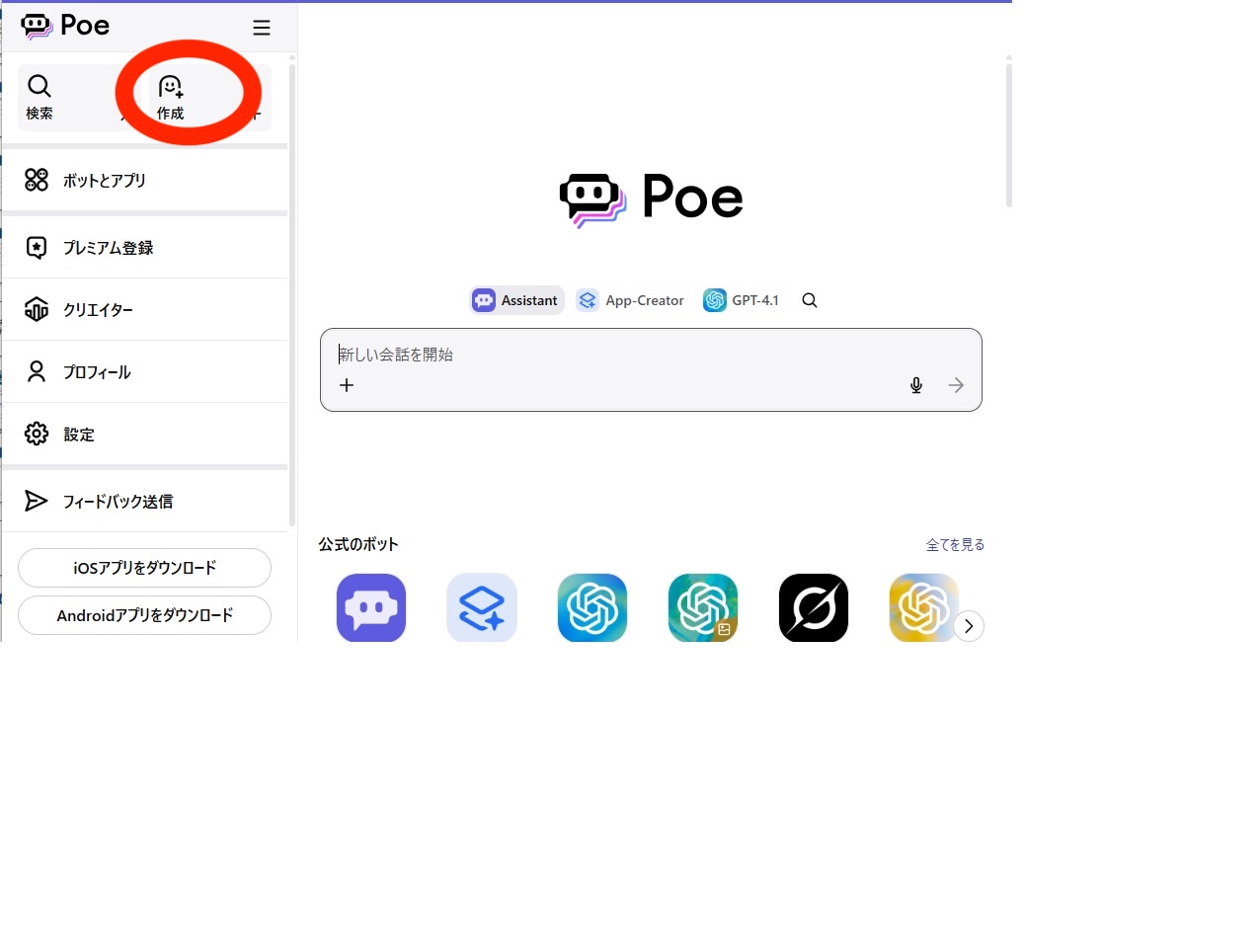Select the App-Creator bot chip
Viewport: 1259px width, 952px height.
click(x=631, y=300)
